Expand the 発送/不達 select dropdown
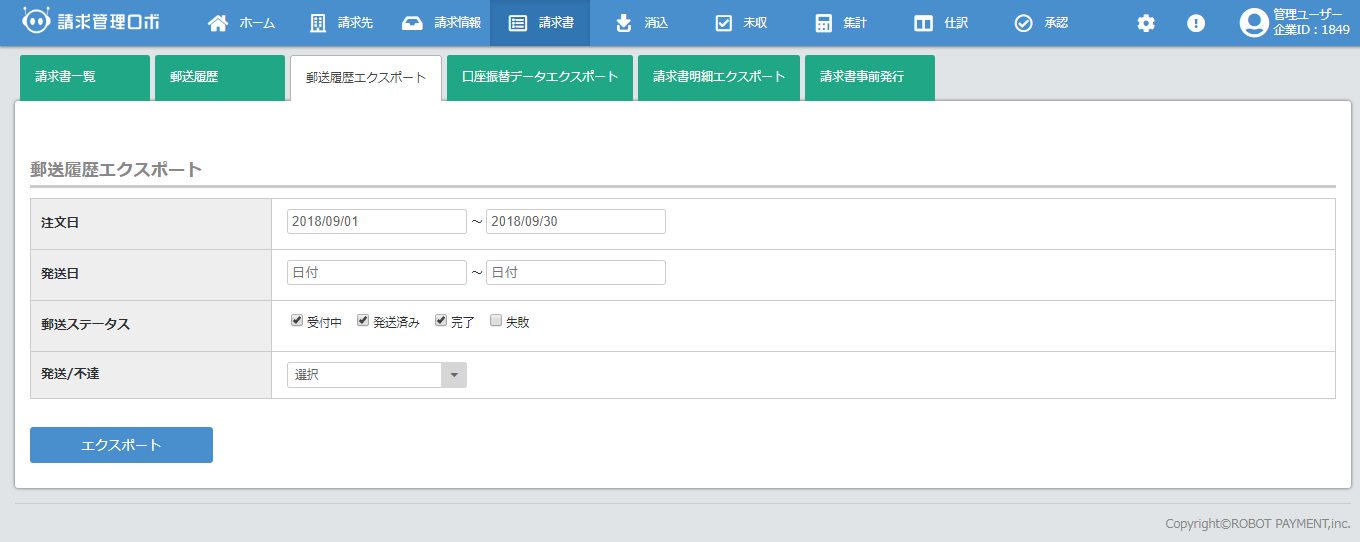Viewport: 1360px width, 542px height. pyautogui.click(x=376, y=375)
